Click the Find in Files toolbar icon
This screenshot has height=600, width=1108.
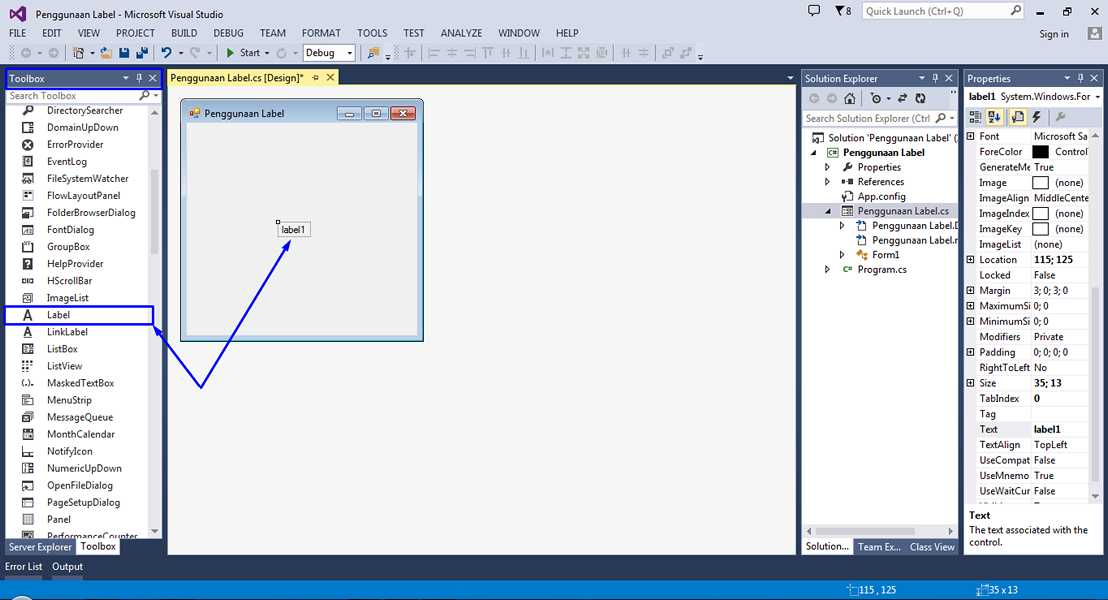pyautogui.click(x=373, y=53)
